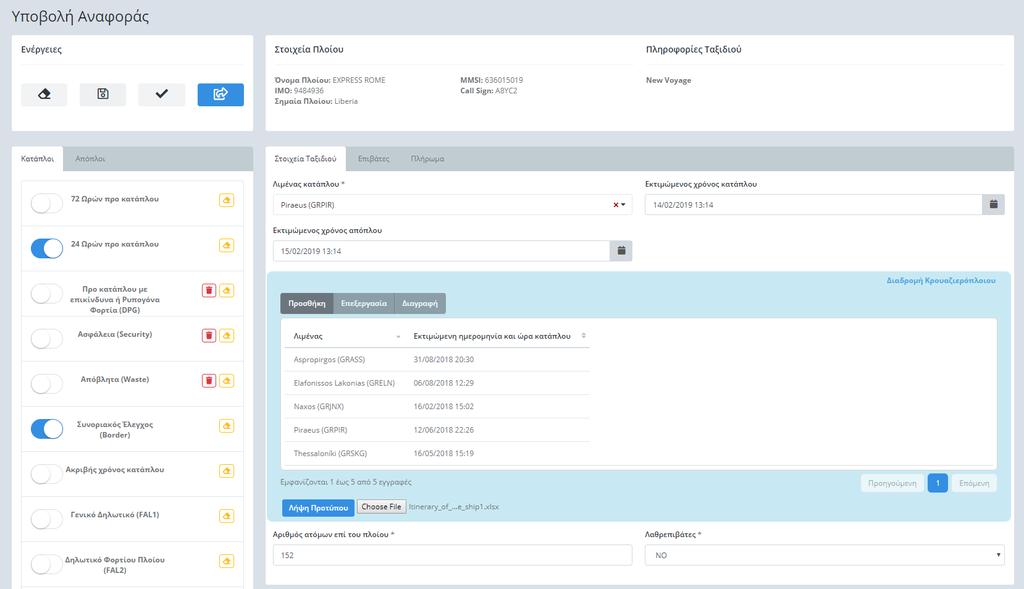Screen dimensions: 1024x589
Task: Enable Ακριβής χρόνος κατάπλου switch
Action: (47, 474)
